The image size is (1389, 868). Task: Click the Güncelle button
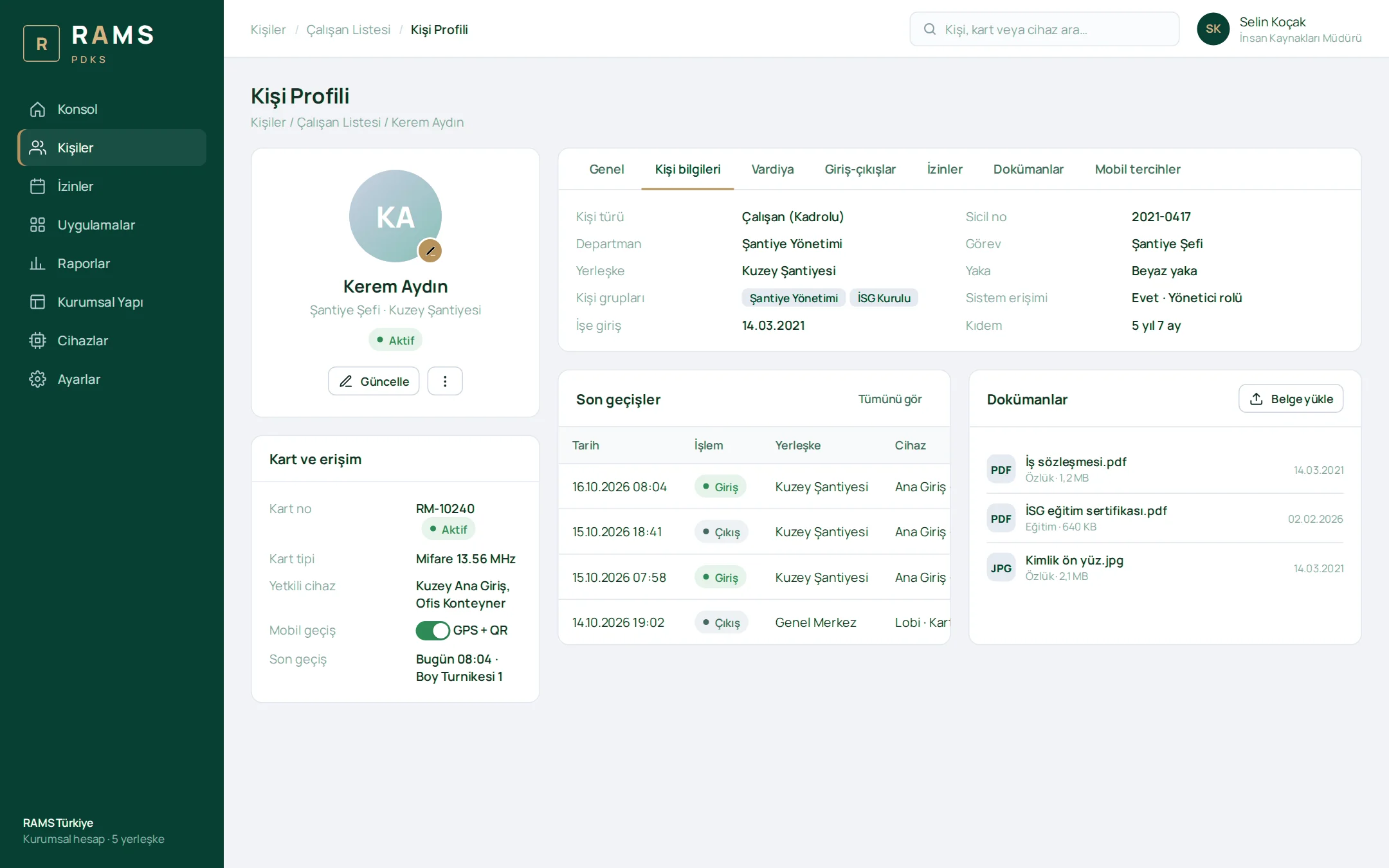click(x=374, y=381)
